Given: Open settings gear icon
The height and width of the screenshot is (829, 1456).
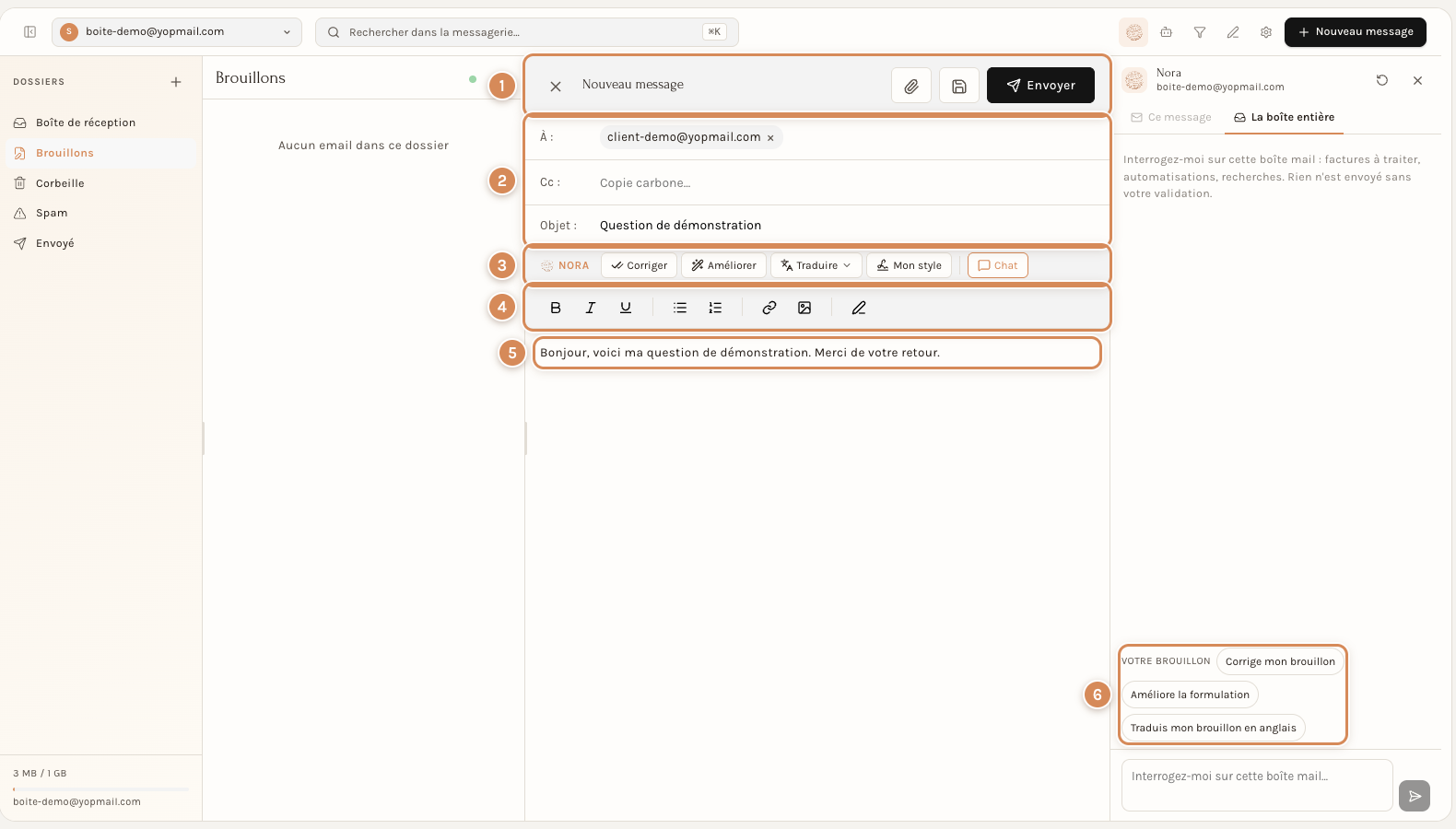Looking at the screenshot, I should (x=1266, y=32).
